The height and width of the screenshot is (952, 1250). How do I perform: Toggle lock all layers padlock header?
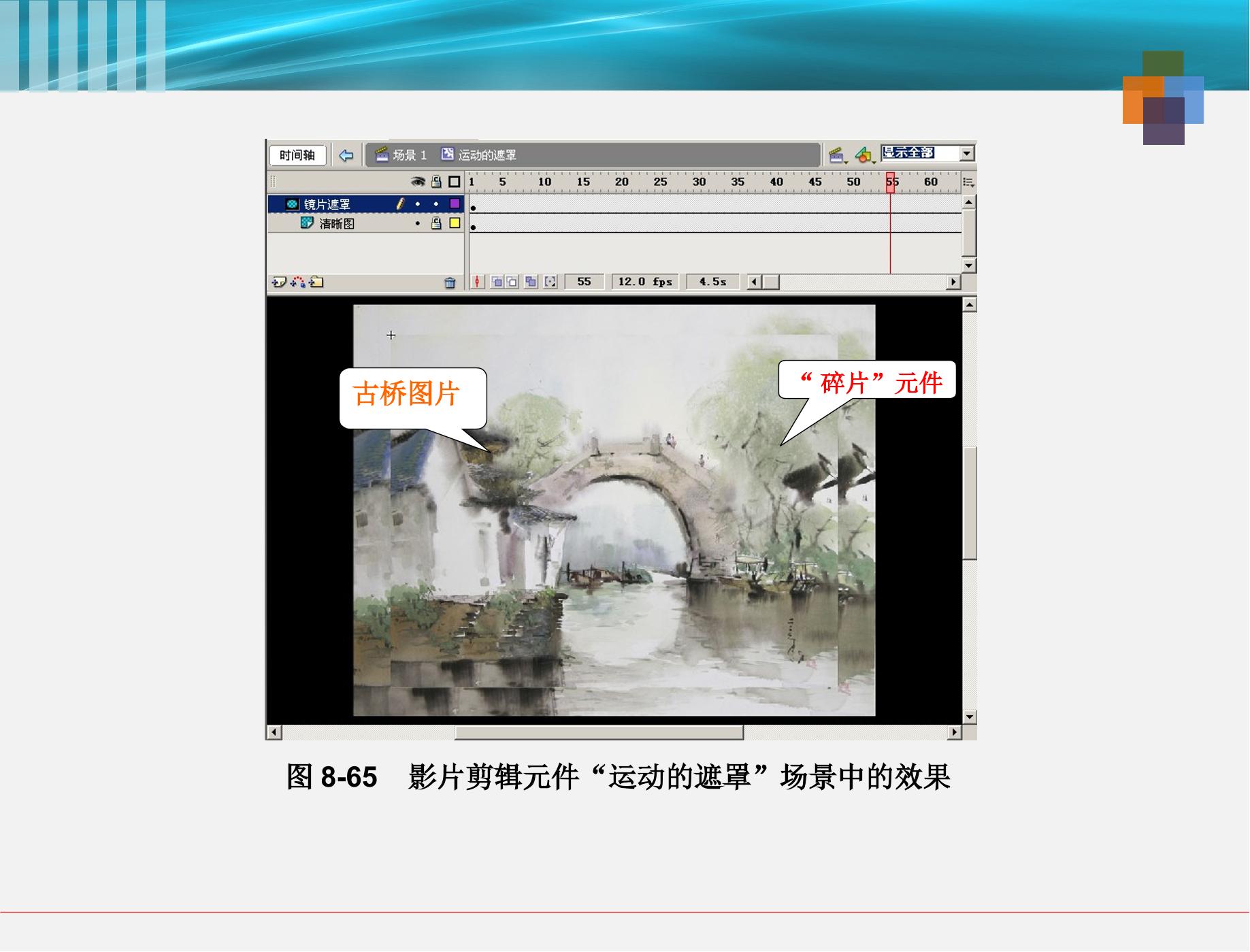[x=436, y=182]
